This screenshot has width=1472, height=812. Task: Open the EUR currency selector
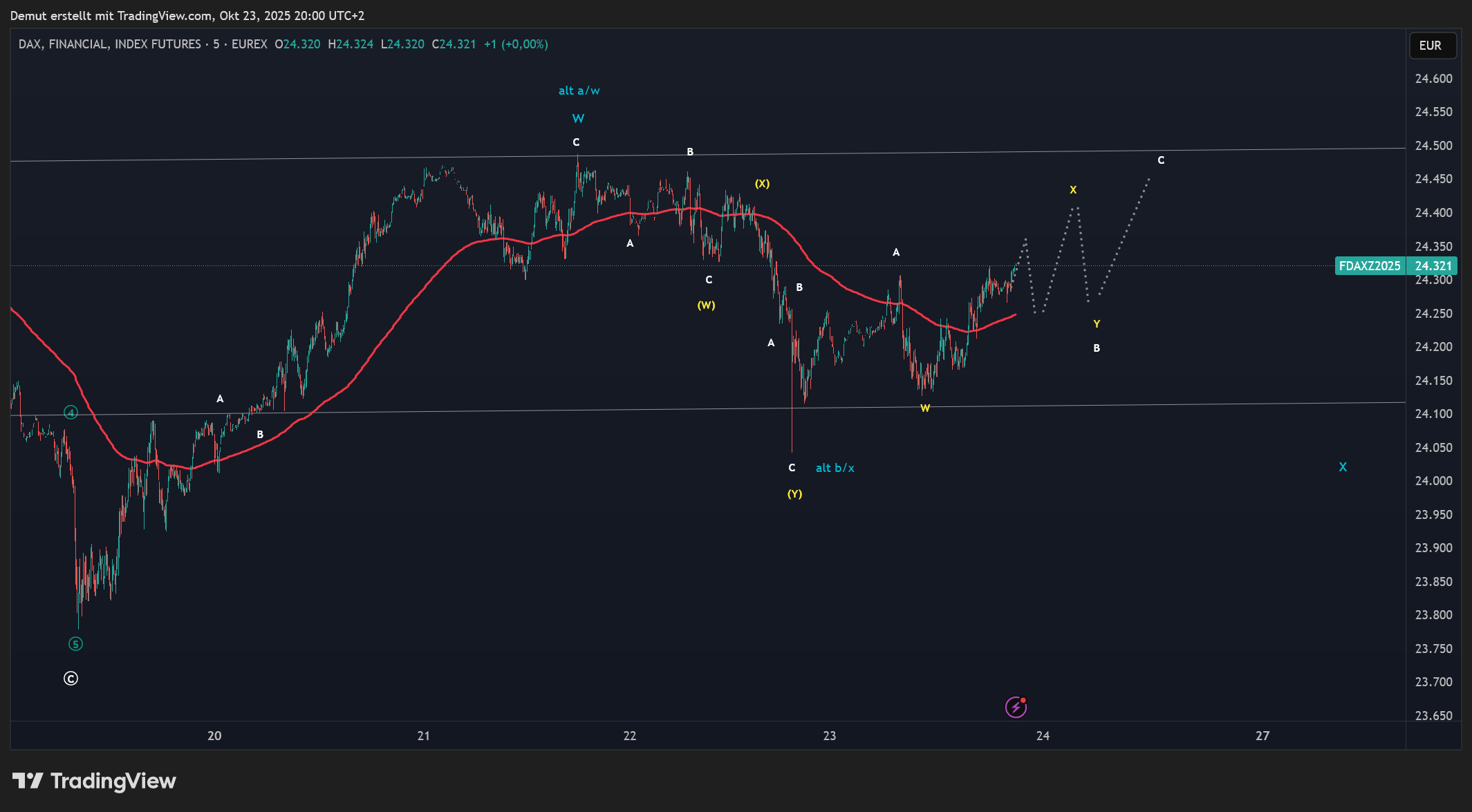(1432, 46)
